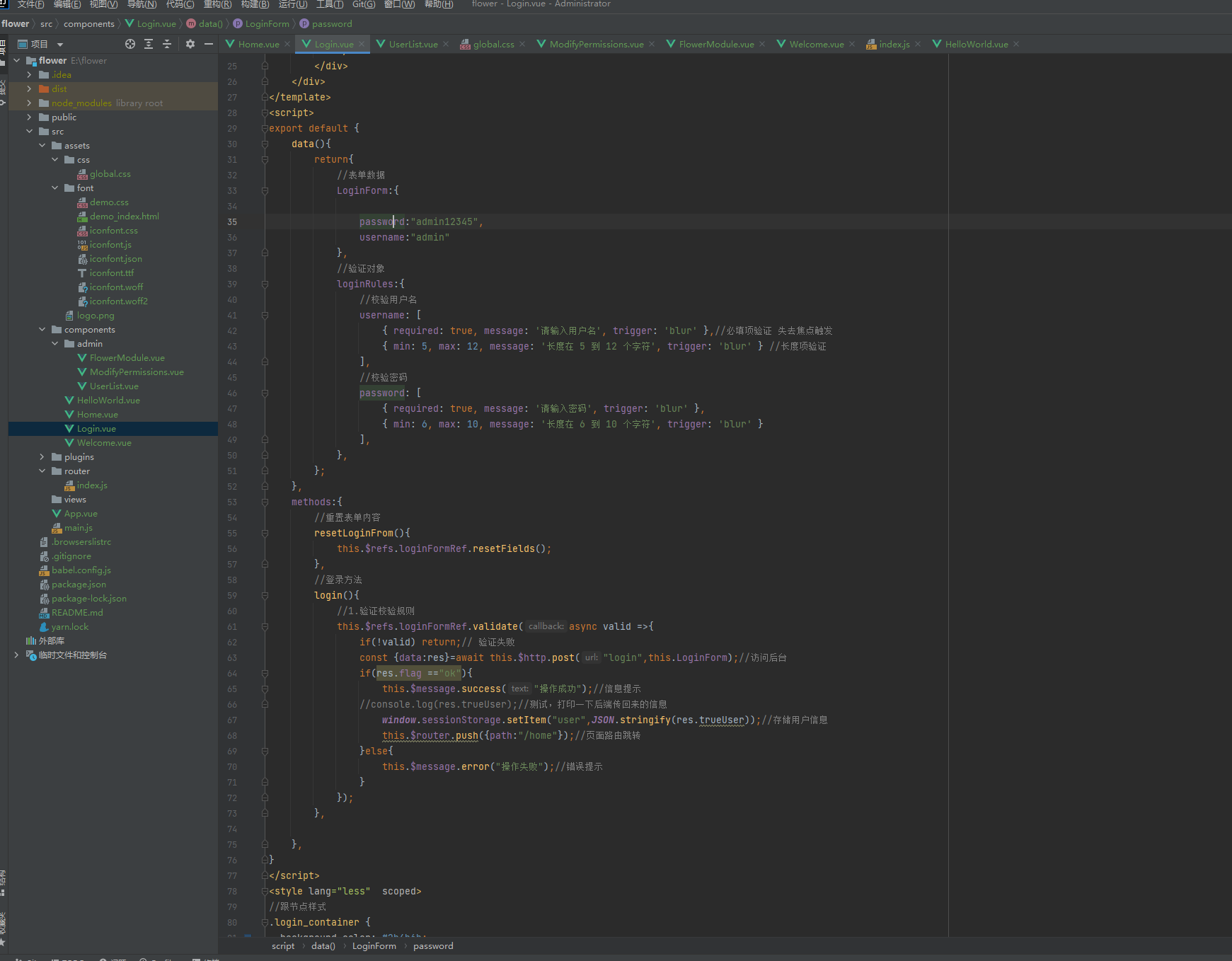
Task: Expand the dist folder
Action: click(29, 88)
